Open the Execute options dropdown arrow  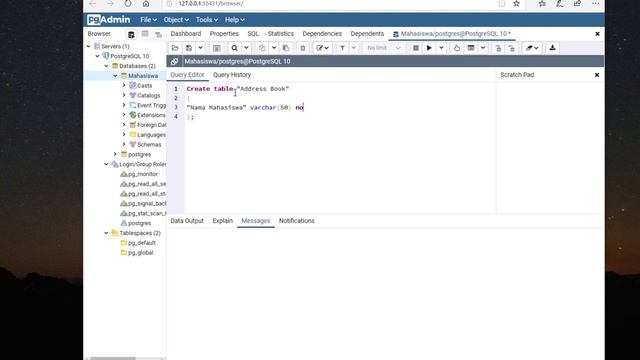[x=441, y=48]
